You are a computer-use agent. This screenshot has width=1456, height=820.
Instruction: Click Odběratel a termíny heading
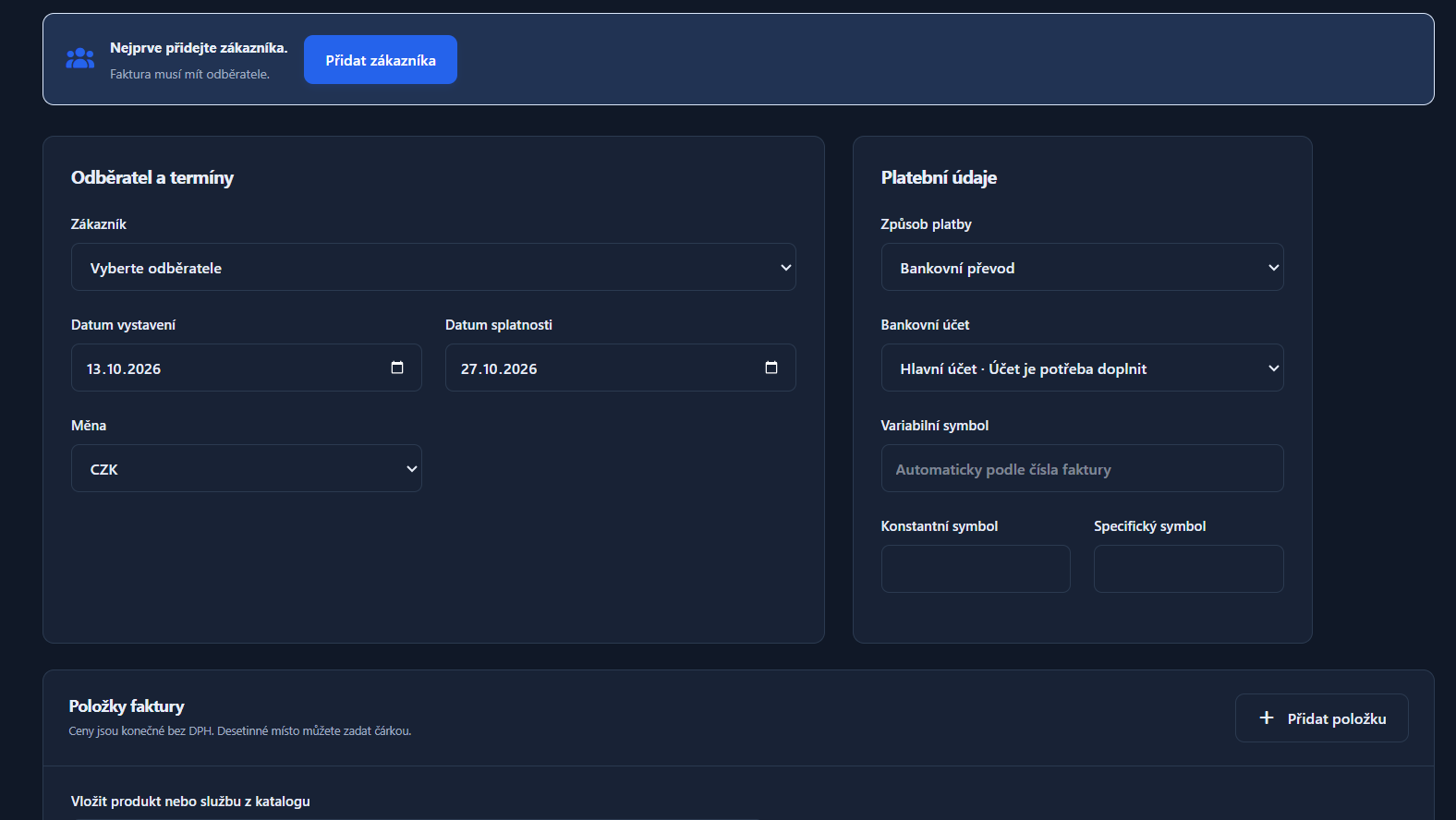[152, 177]
